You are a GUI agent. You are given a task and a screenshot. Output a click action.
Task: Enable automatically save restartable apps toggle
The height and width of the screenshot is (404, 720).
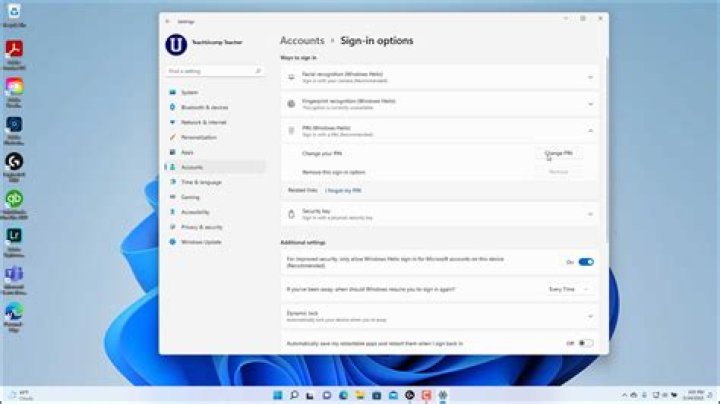pyautogui.click(x=586, y=343)
